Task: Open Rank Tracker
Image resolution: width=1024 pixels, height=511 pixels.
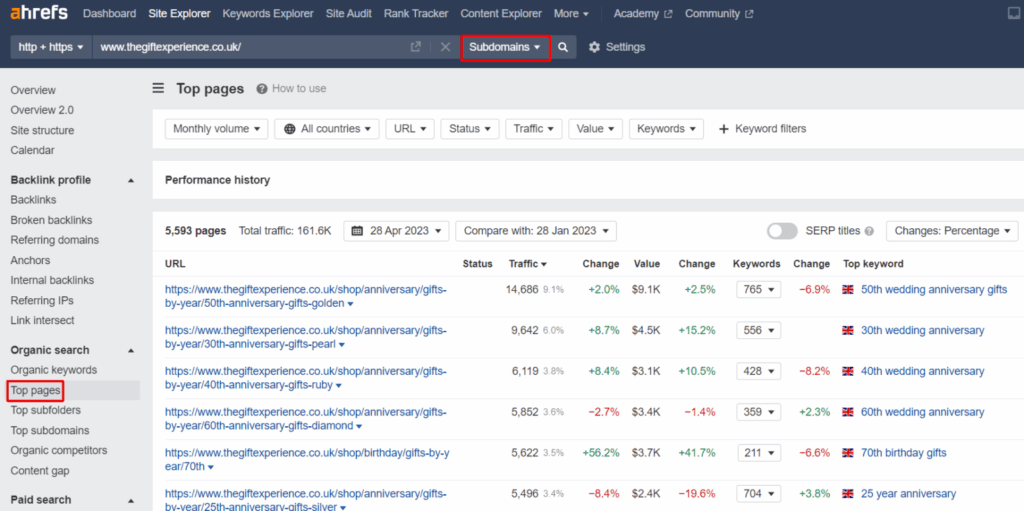Action: (x=416, y=13)
